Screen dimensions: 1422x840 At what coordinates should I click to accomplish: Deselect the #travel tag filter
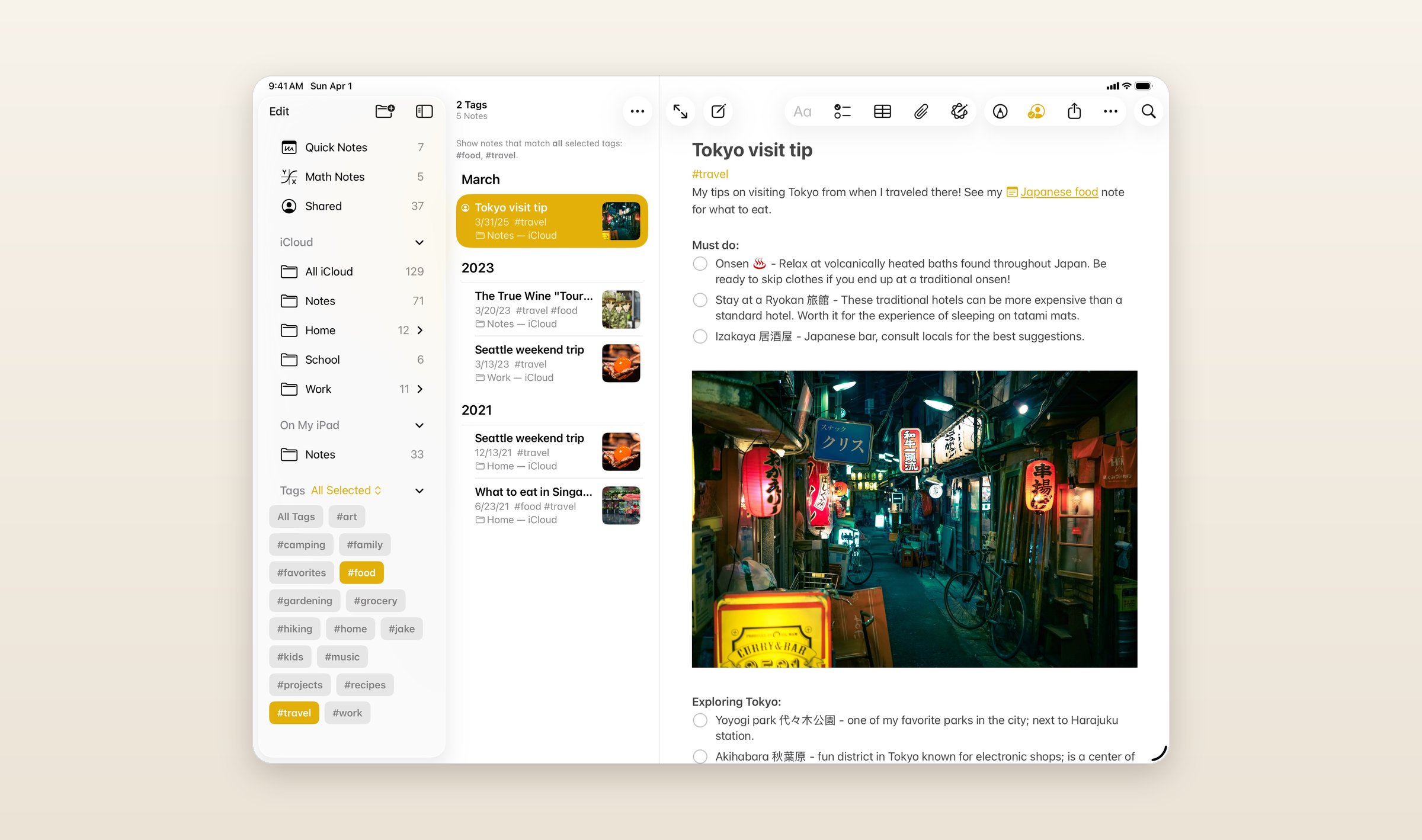[x=294, y=713]
